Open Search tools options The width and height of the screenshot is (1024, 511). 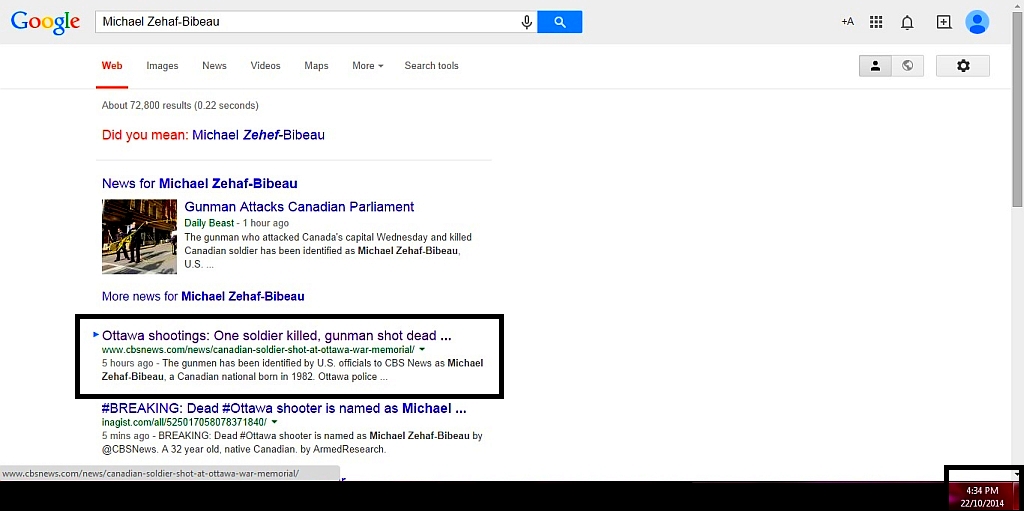(431, 65)
